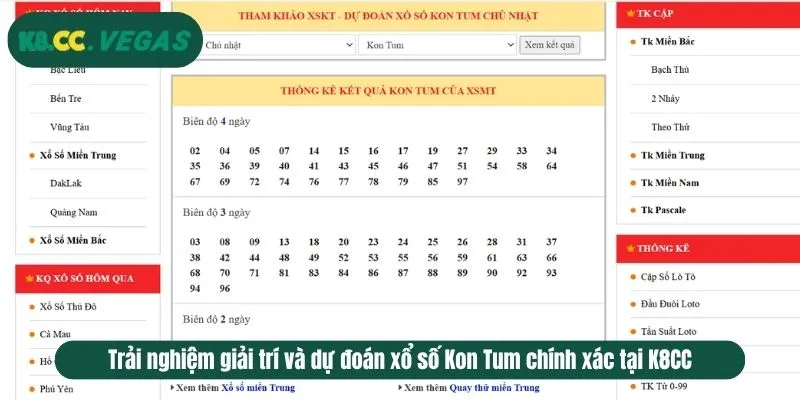Open the Cà Mau results link

coord(55,335)
